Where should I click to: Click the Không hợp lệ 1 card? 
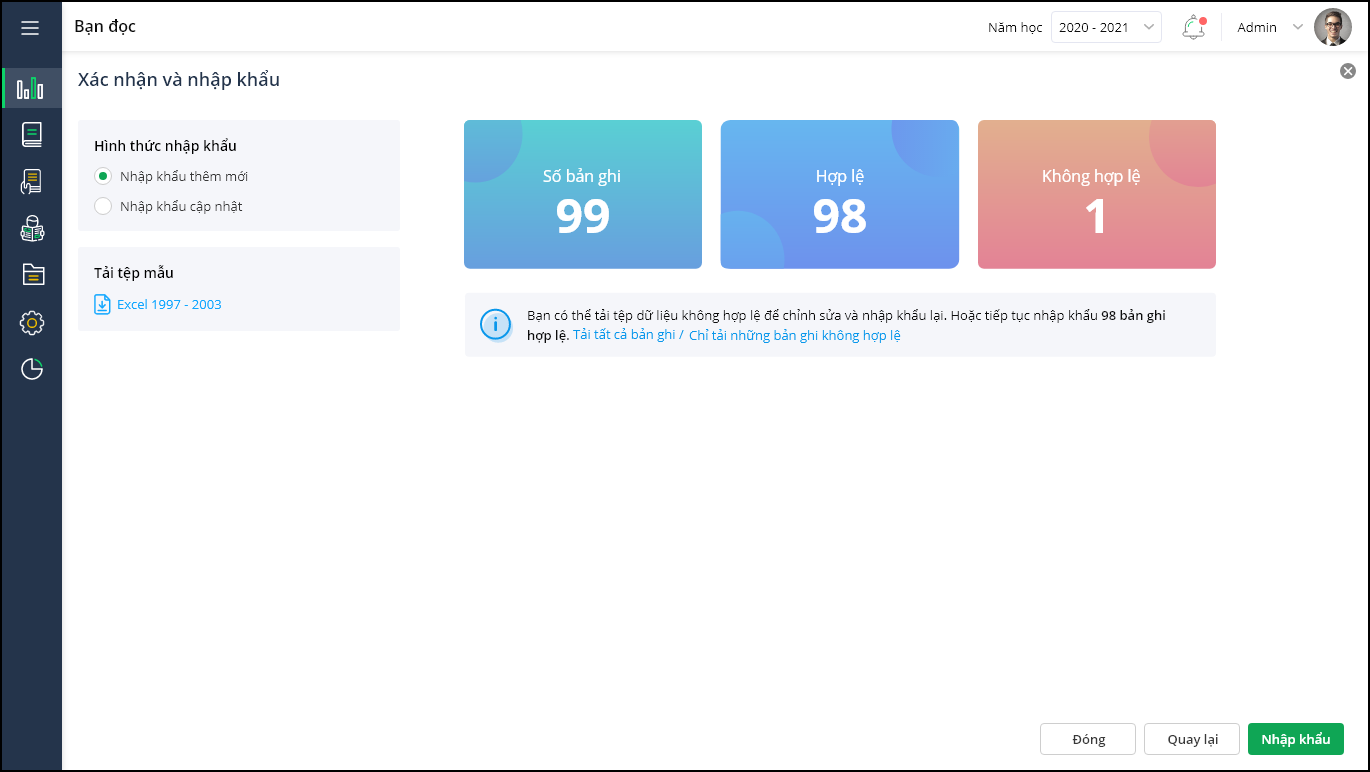[x=1097, y=194]
